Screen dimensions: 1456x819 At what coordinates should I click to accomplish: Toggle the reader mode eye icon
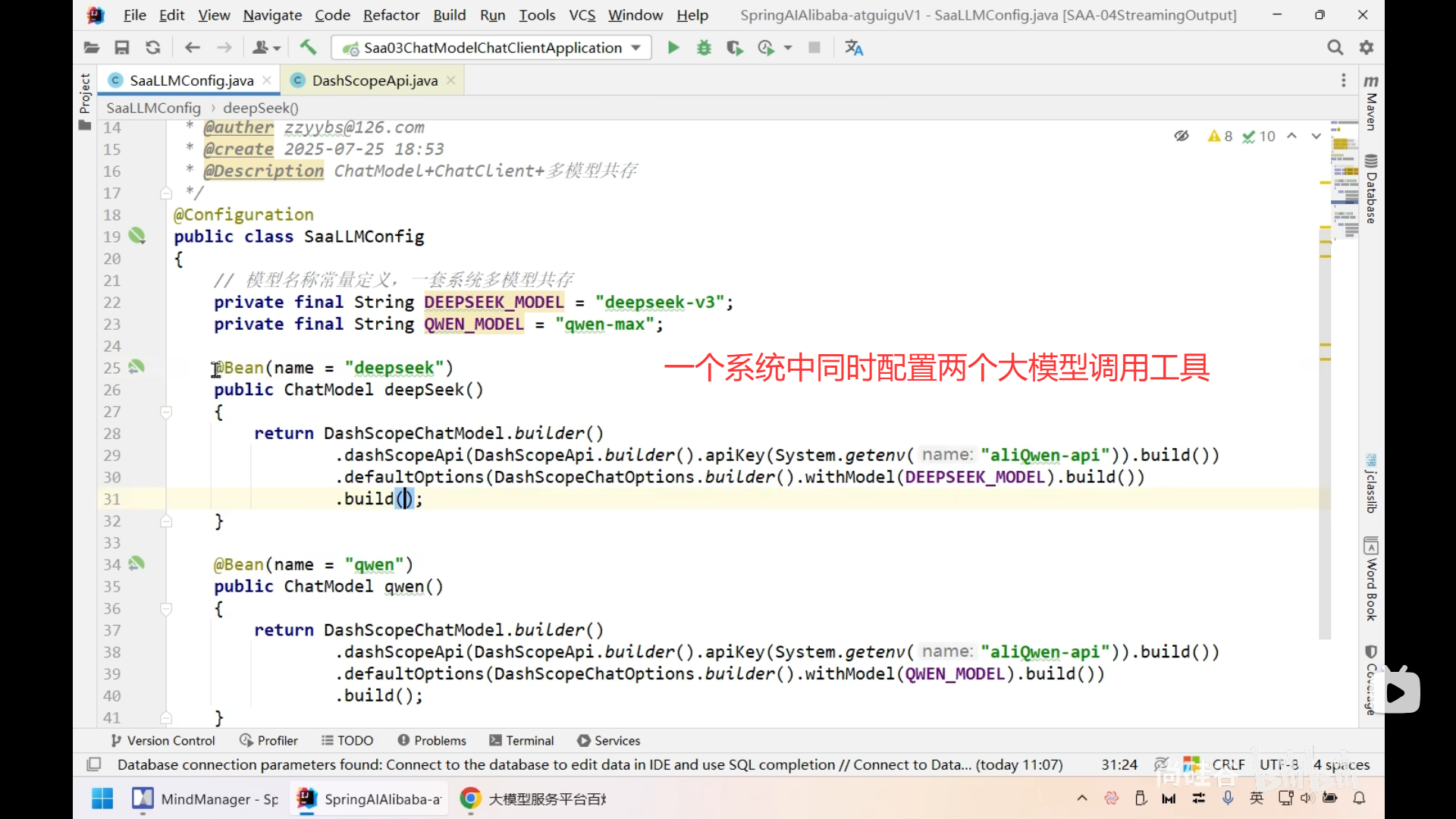pyautogui.click(x=1181, y=136)
